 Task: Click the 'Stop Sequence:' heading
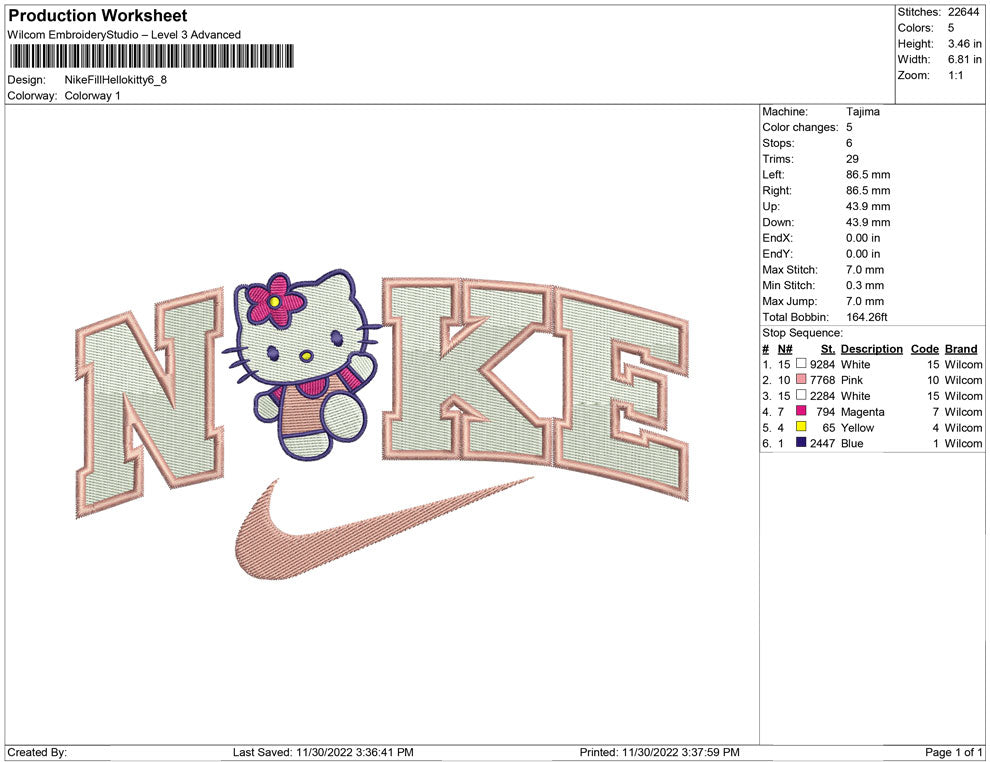coord(802,333)
